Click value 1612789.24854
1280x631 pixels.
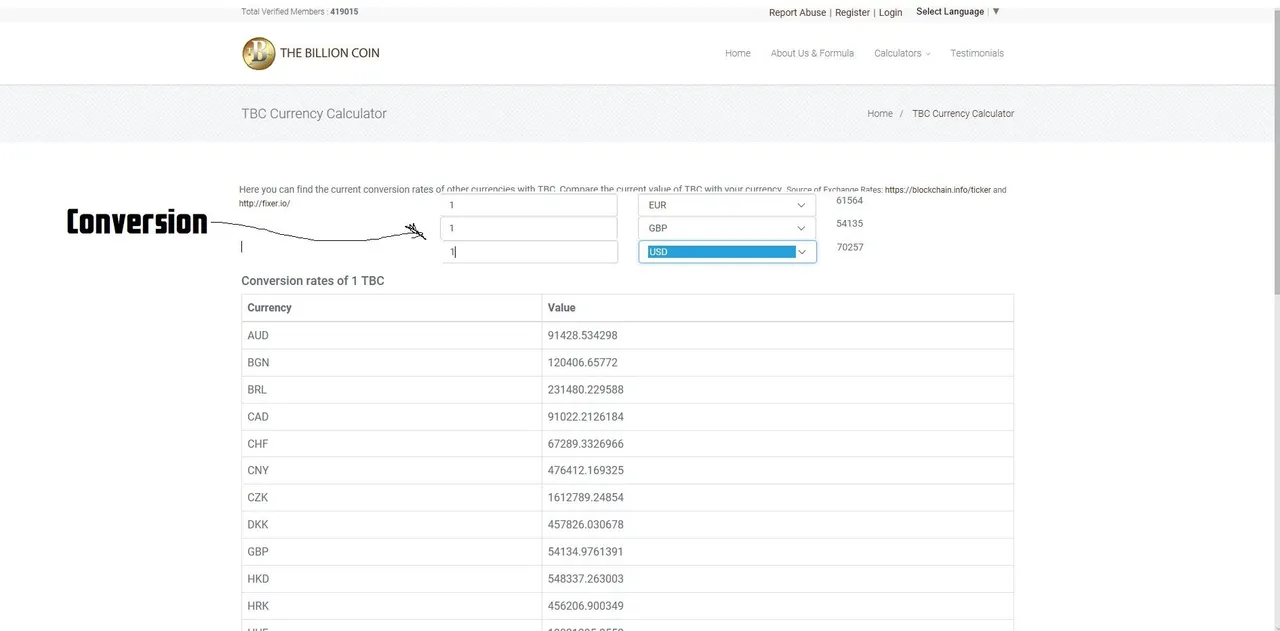[x=586, y=498]
